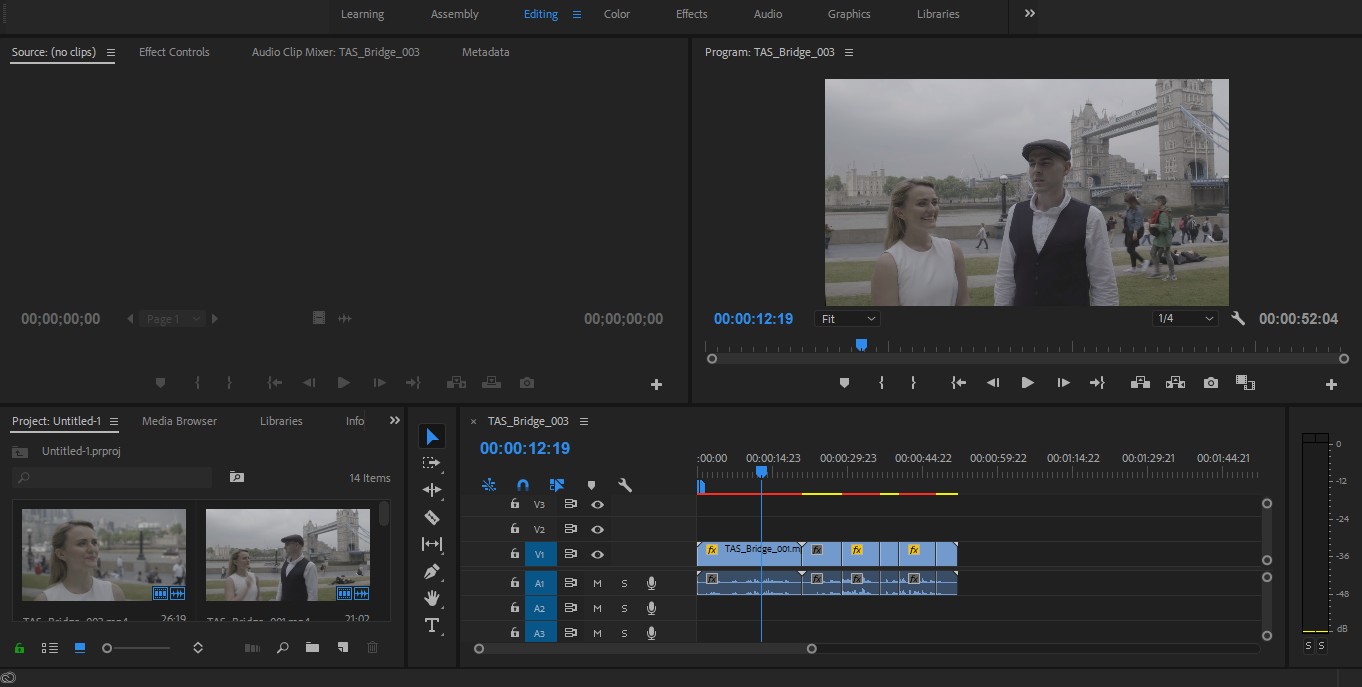Show overflow workspaces chevron menu
Screen dimensions: 1362x687
point(1030,14)
